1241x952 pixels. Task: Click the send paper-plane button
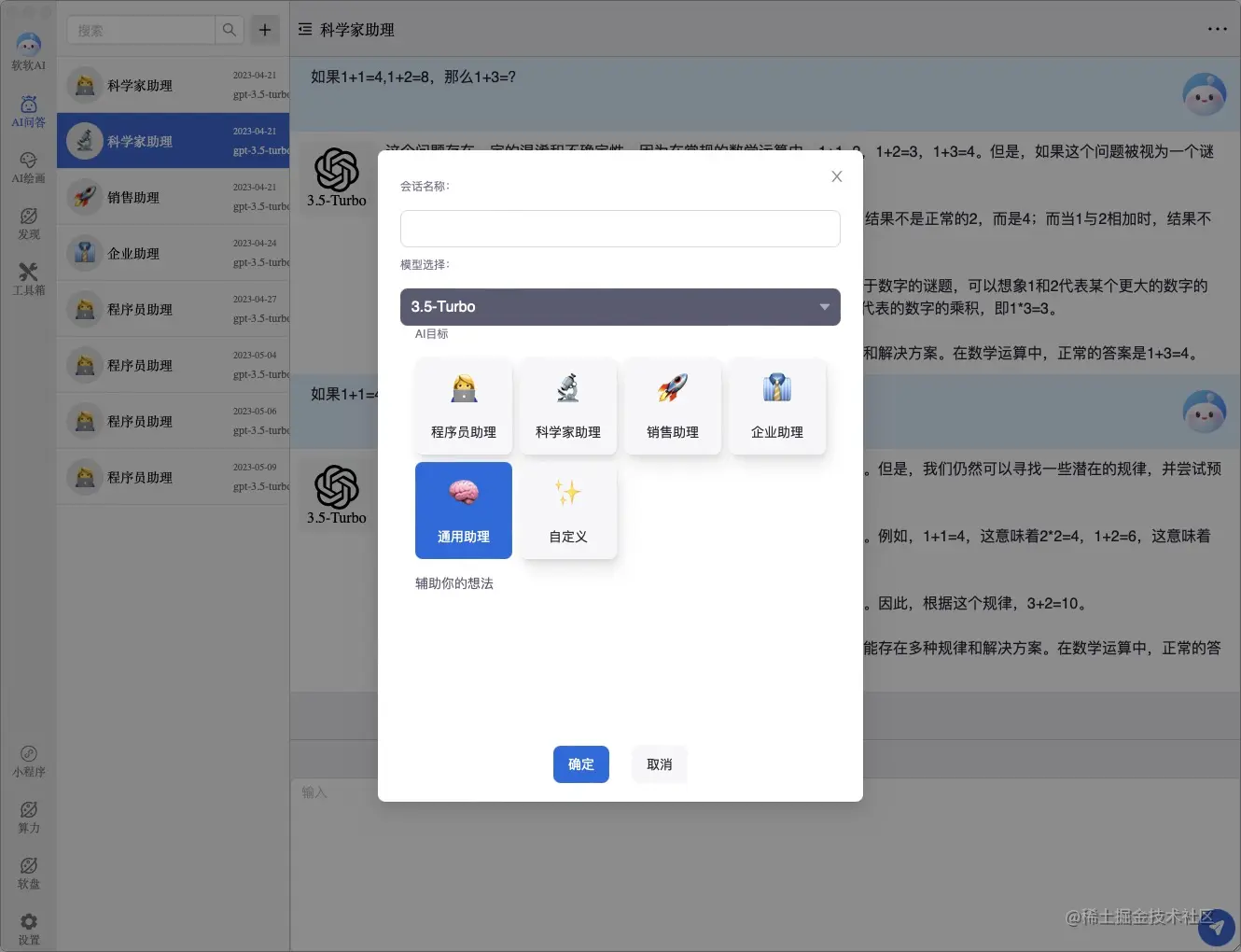coord(1216,928)
